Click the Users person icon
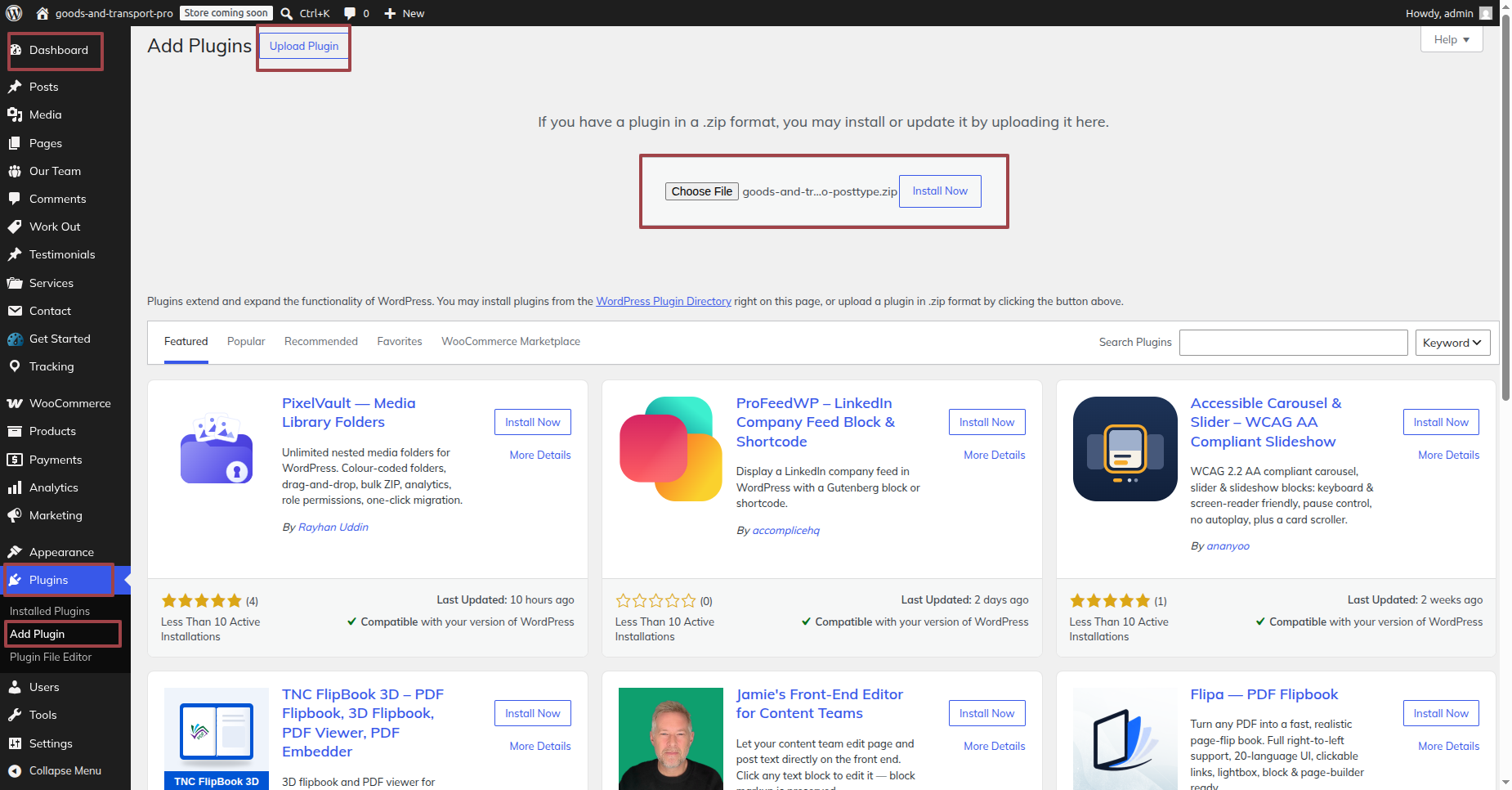Screen dimensions: 1512x790 point(15,687)
